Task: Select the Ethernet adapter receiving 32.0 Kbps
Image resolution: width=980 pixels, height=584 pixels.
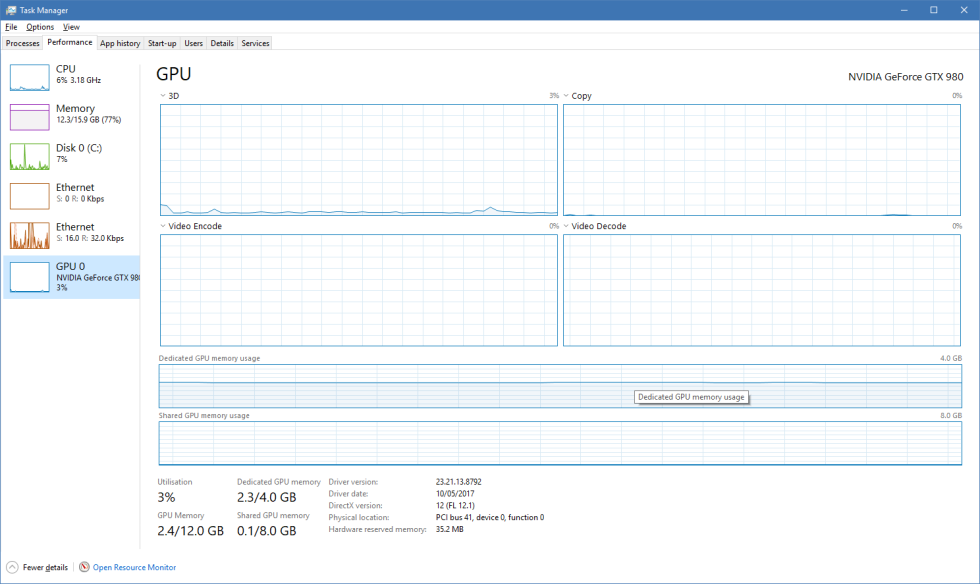Action: point(29,236)
